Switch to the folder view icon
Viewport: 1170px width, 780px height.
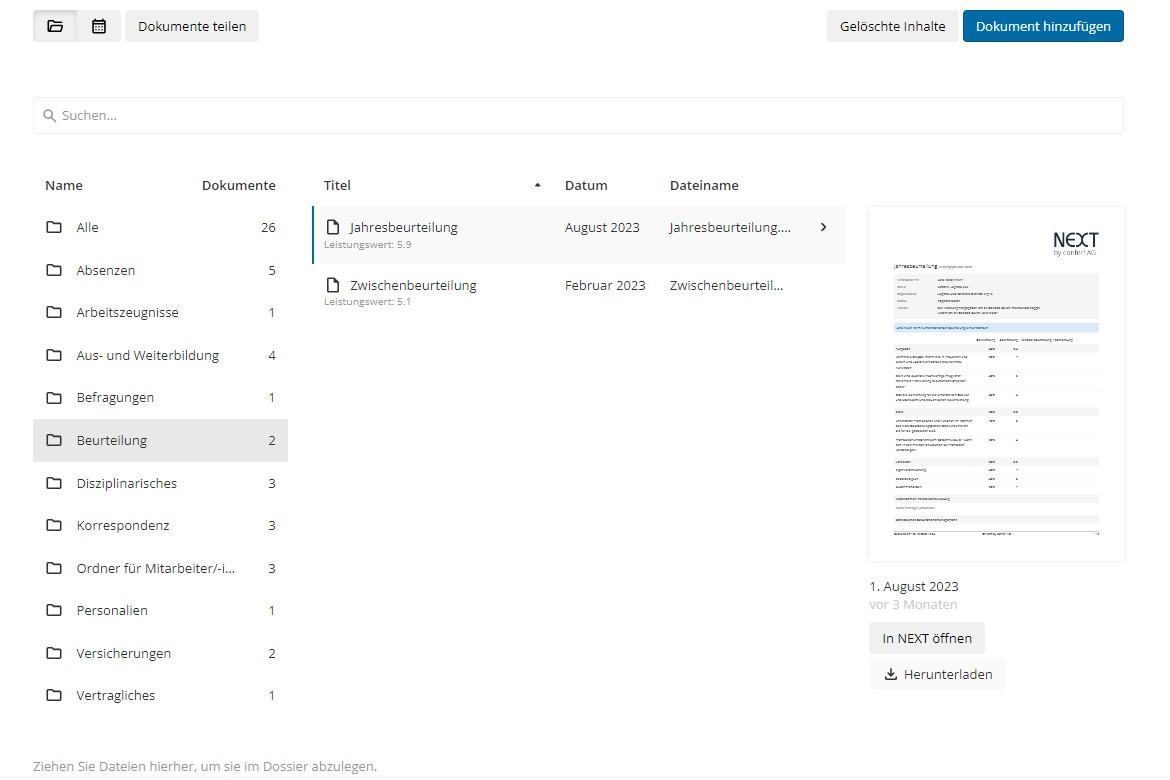click(x=55, y=26)
